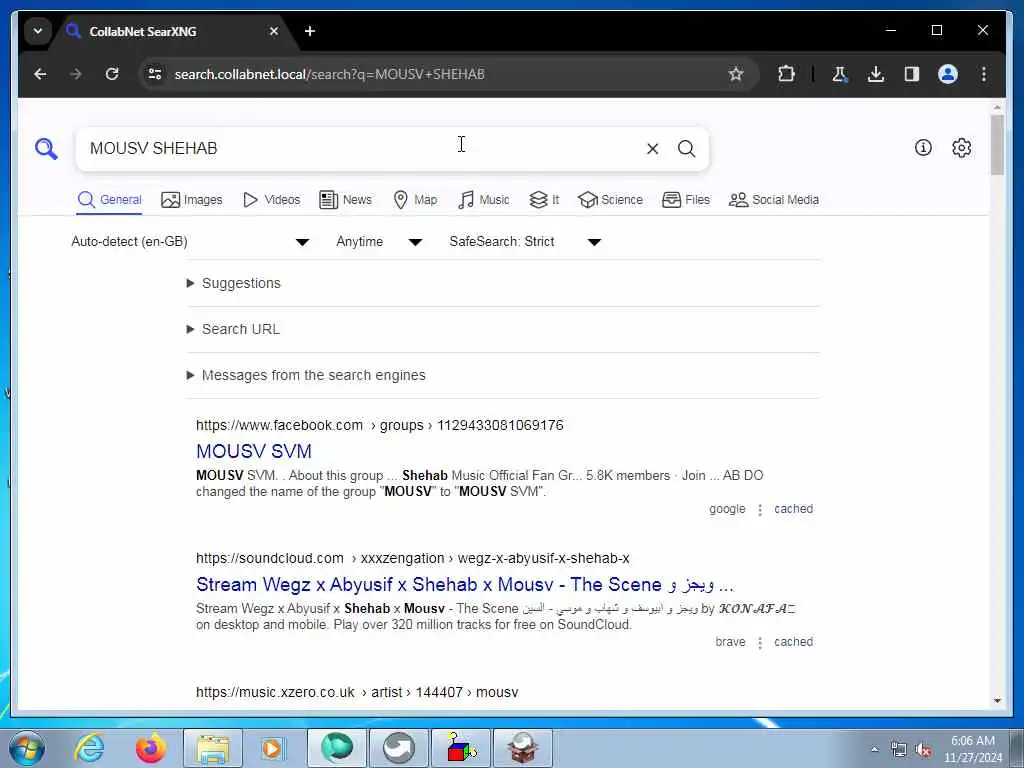Open SearXNG preferences gear icon
Viewport: 1024px width, 768px height.
click(x=961, y=148)
